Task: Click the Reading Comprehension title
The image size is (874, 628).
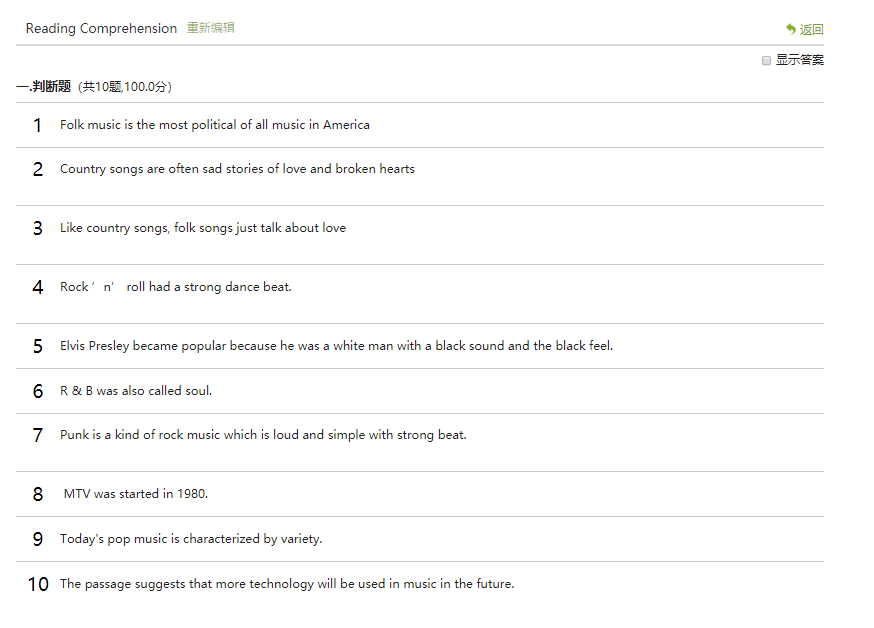Action: click(101, 28)
